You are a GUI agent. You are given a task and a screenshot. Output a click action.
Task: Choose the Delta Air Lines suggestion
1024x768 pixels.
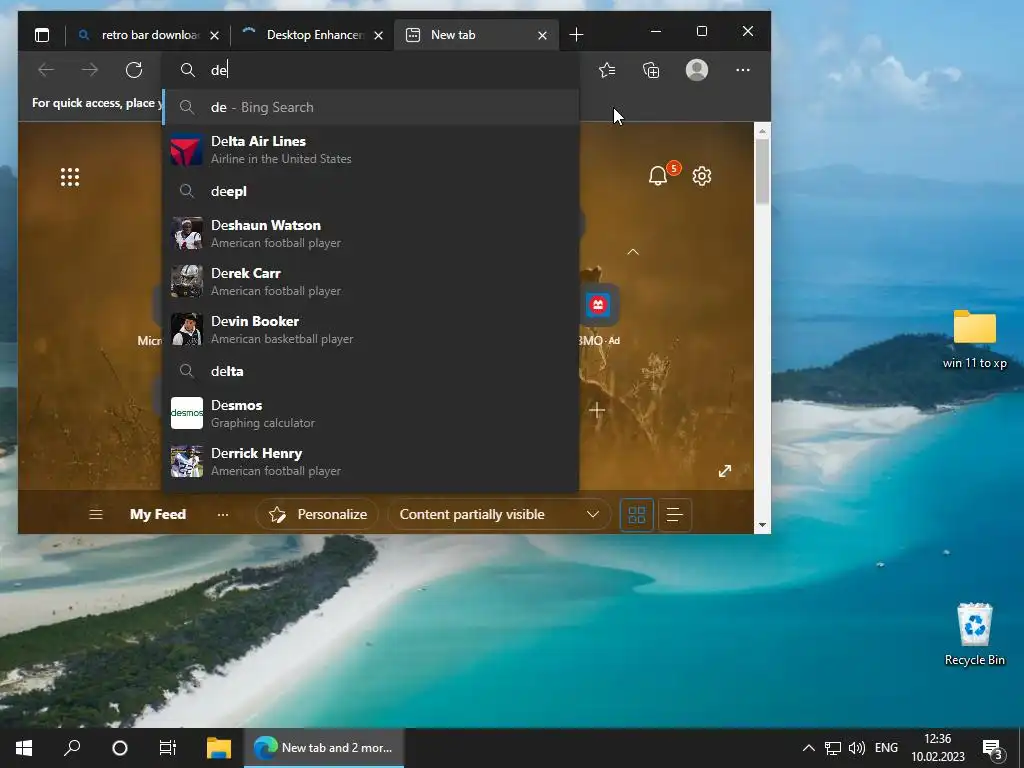[371, 150]
